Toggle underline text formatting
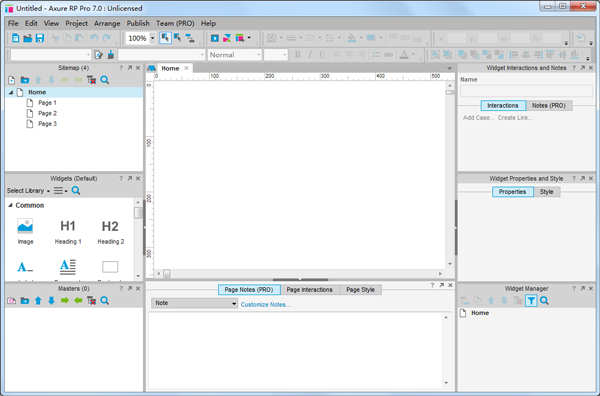600x396 pixels. coord(322,55)
